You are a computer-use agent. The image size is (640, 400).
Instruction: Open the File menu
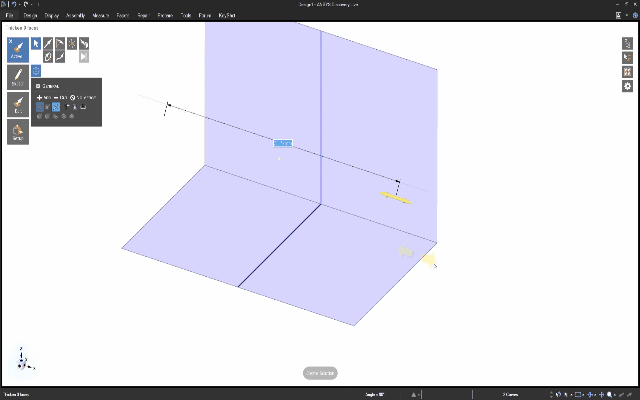pyautogui.click(x=9, y=16)
